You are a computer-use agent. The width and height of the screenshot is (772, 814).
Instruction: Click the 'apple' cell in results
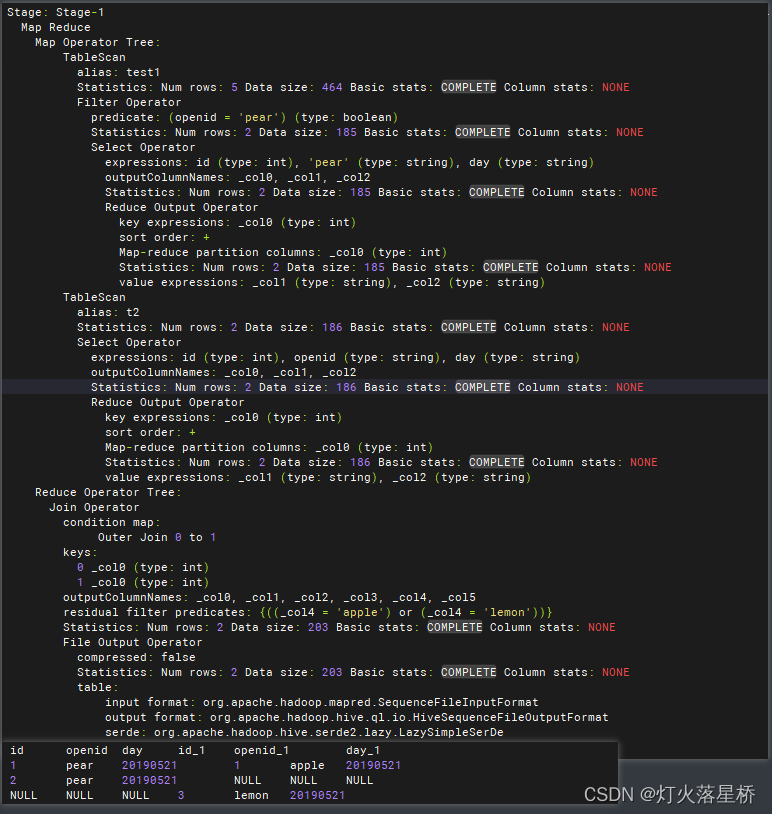pos(307,765)
